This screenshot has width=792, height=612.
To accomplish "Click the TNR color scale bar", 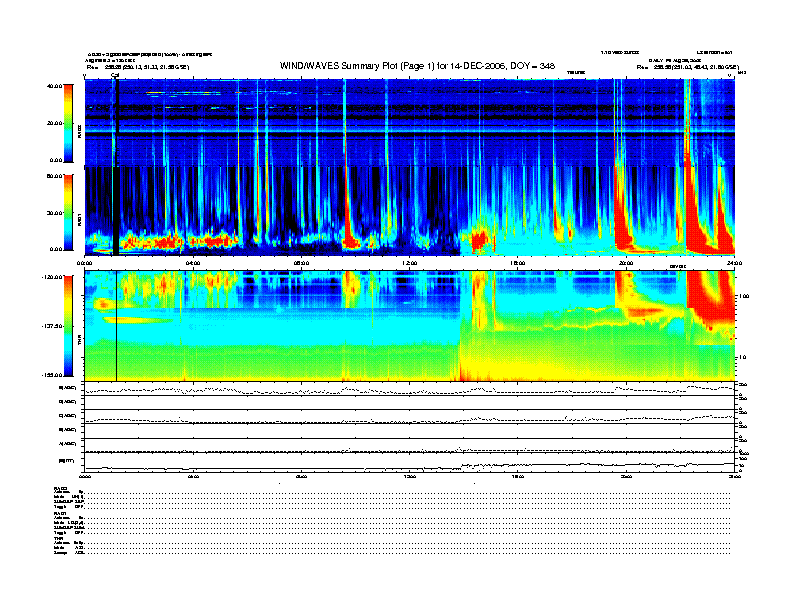I will click(68, 326).
